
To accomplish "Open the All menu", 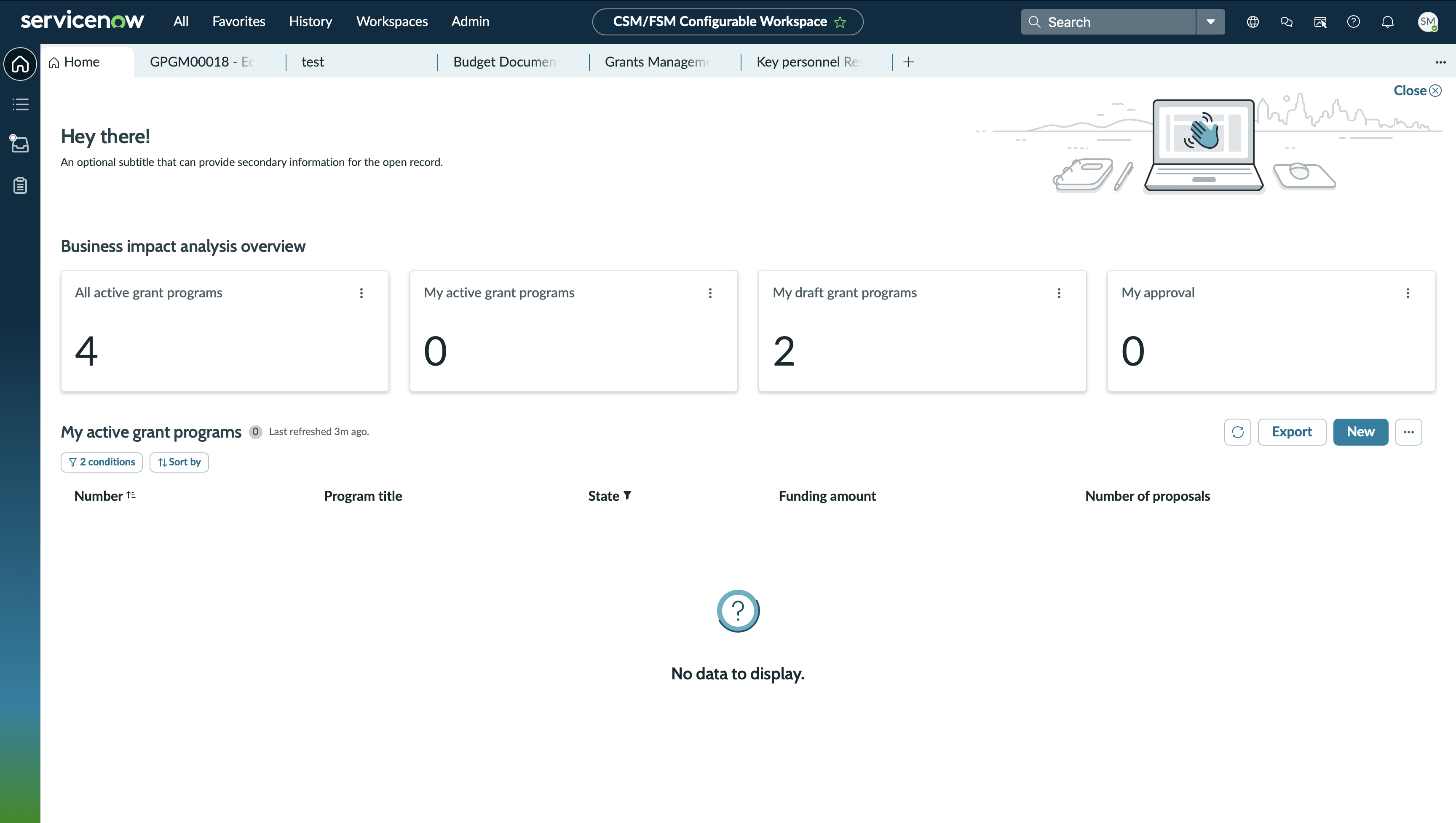I will pyautogui.click(x=181, y=21).
